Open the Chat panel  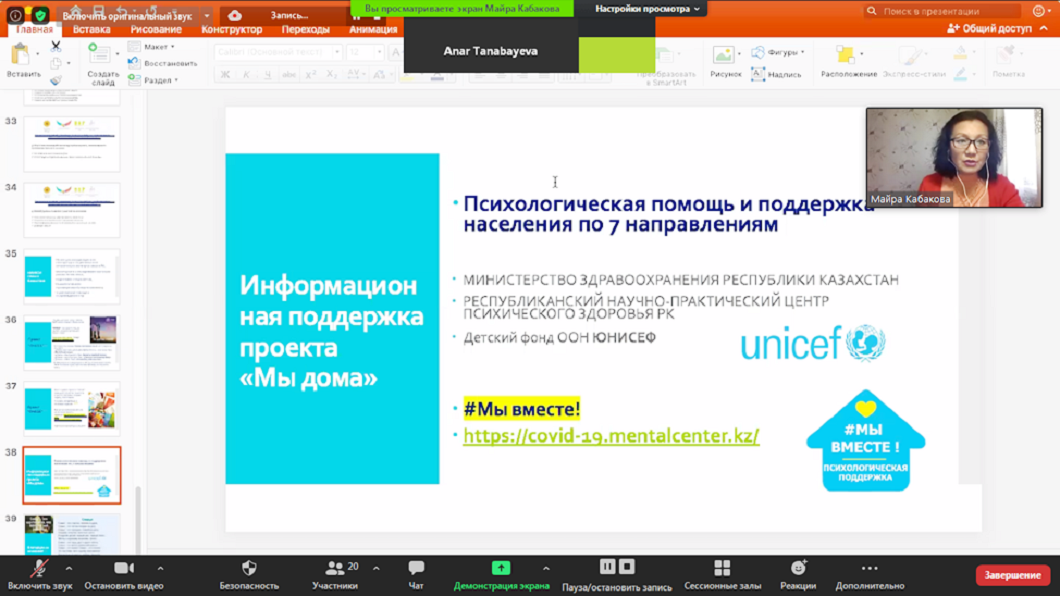pos(416,568)
